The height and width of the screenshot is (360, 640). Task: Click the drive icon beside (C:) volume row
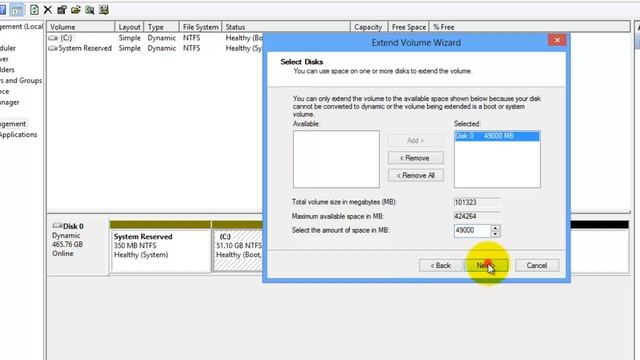(x=53, y=38)
